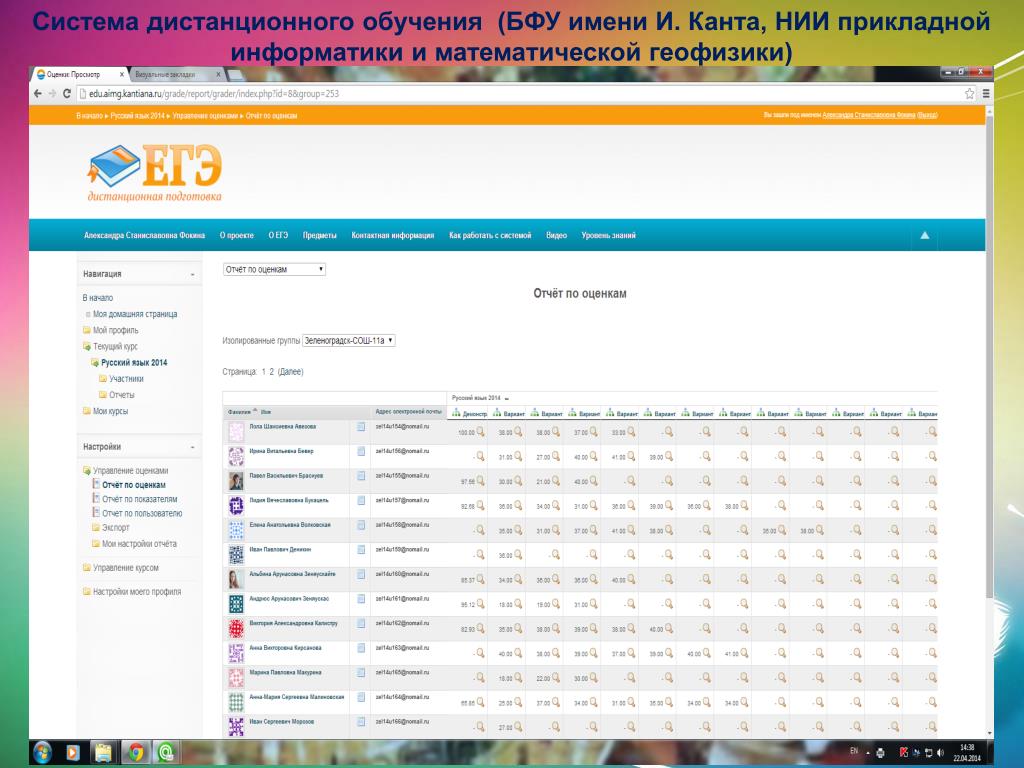Open the Предметы menu item
The height and width of the screenshot is (768, 1024).
[319, 235]
